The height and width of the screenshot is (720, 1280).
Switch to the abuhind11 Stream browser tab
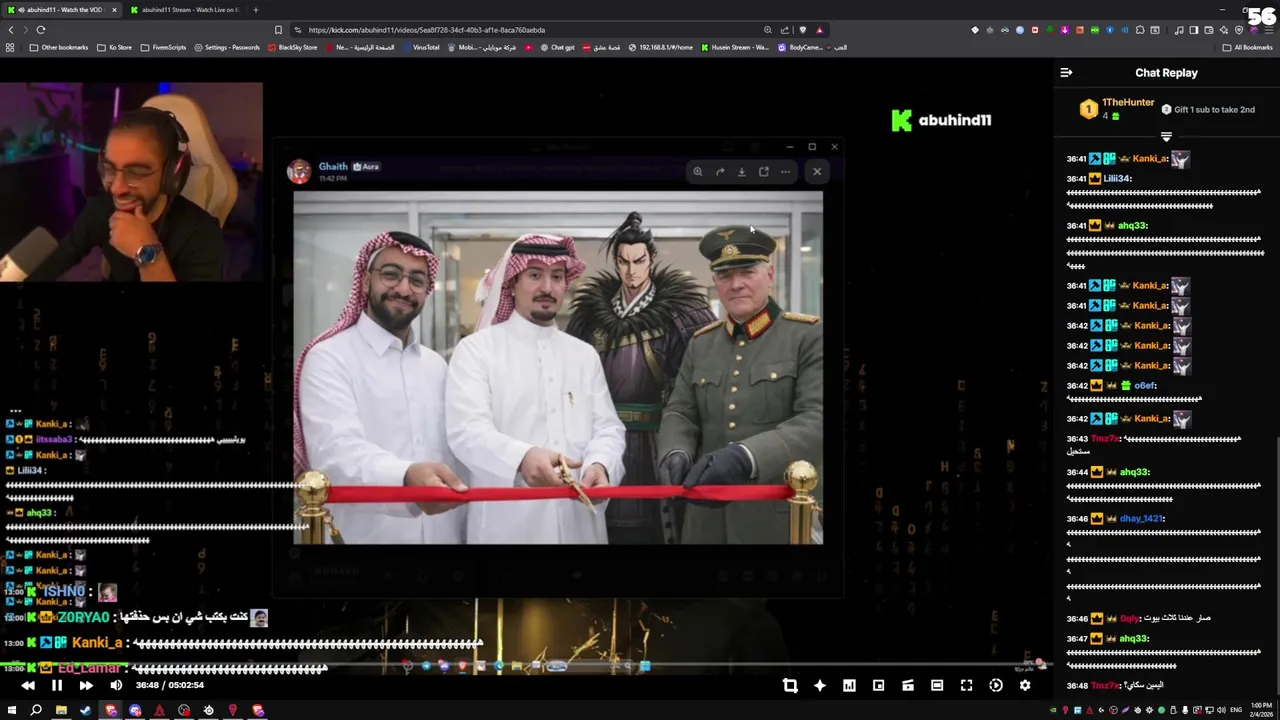[185, 10]
